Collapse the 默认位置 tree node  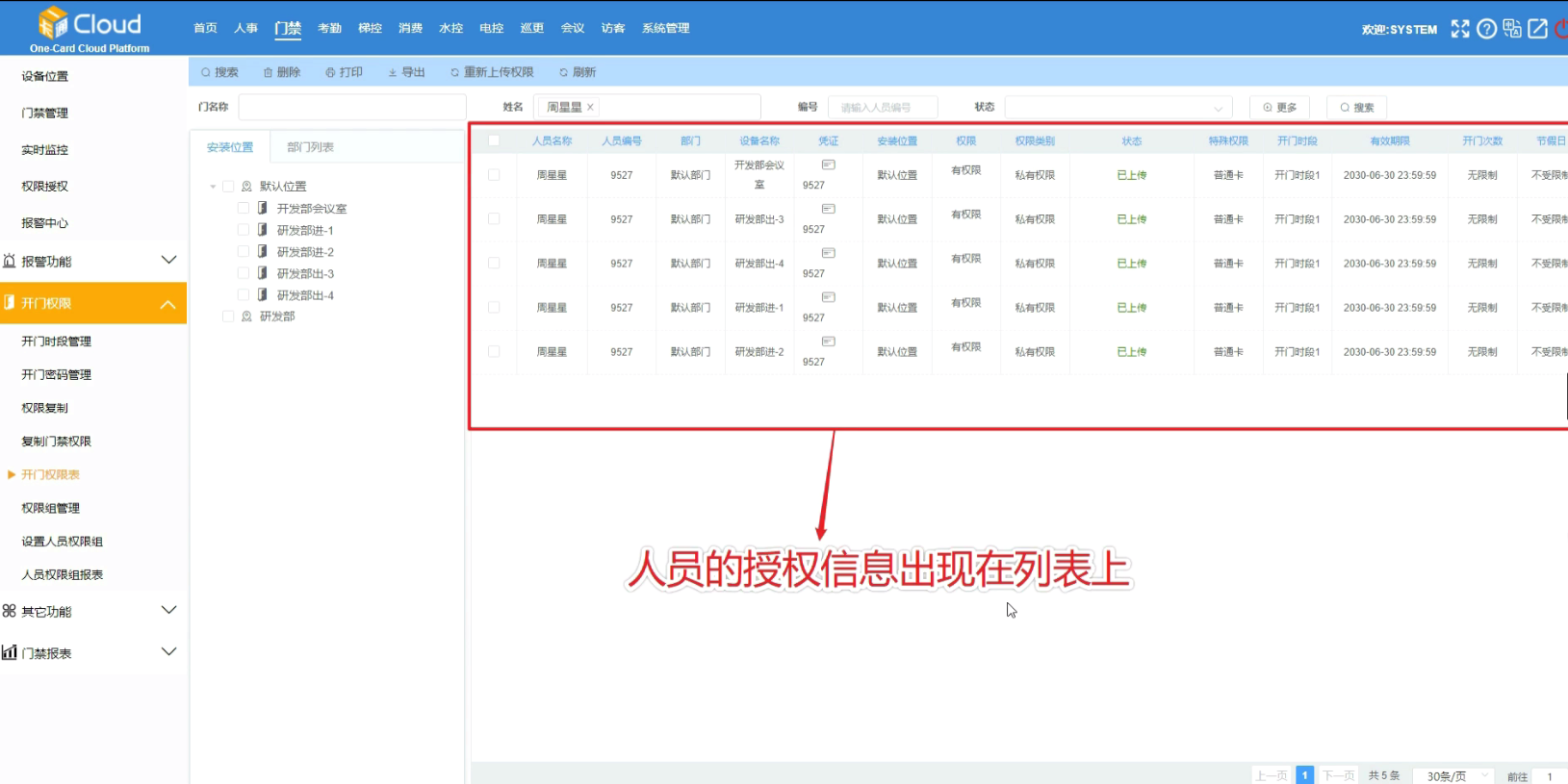213,187
